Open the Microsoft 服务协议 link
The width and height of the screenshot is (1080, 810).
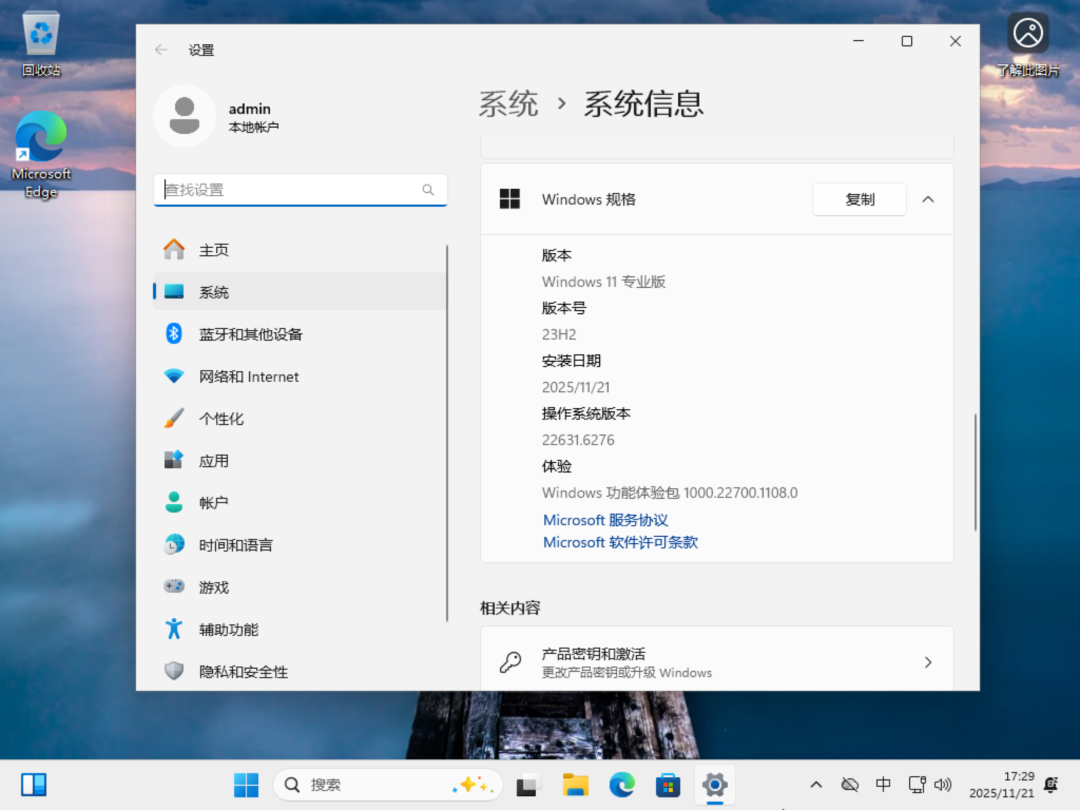(x=605, y=520)
